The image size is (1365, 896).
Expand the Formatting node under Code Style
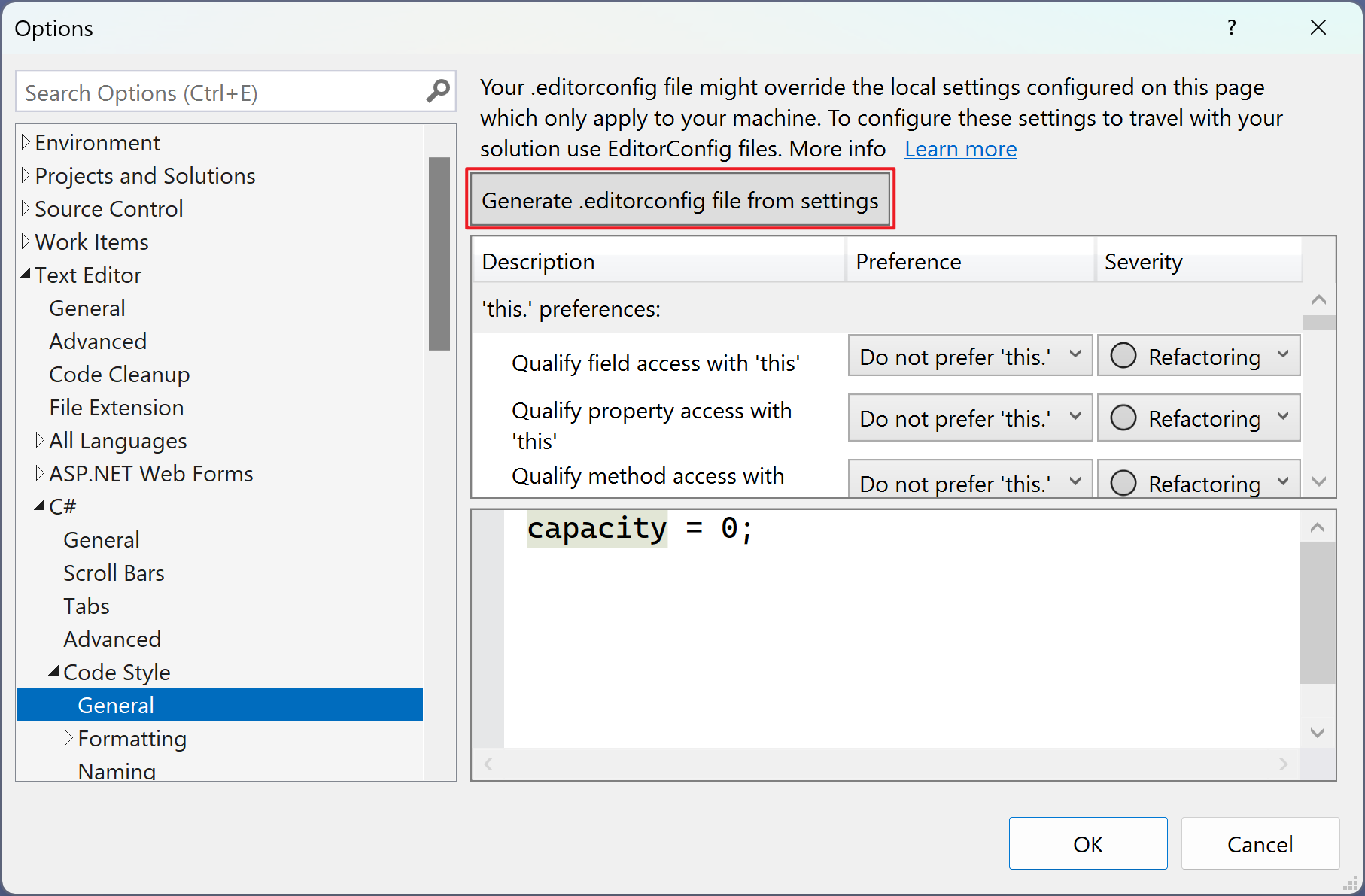69,738
